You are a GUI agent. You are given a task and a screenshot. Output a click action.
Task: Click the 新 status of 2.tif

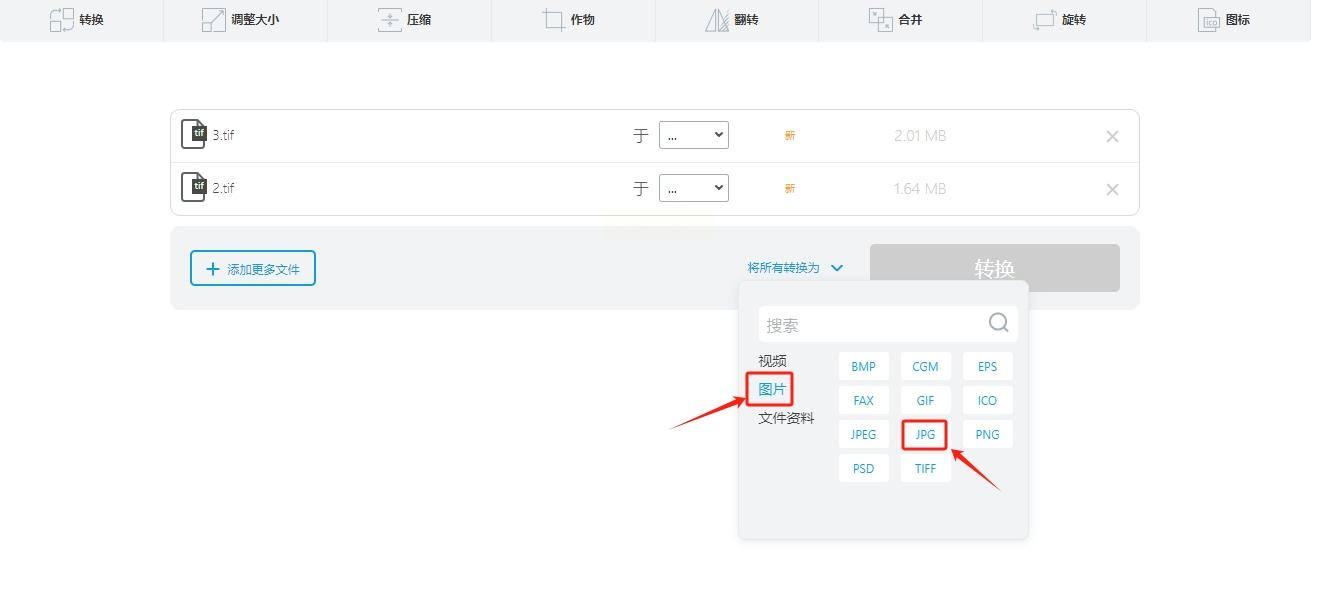tap(790, 189)
